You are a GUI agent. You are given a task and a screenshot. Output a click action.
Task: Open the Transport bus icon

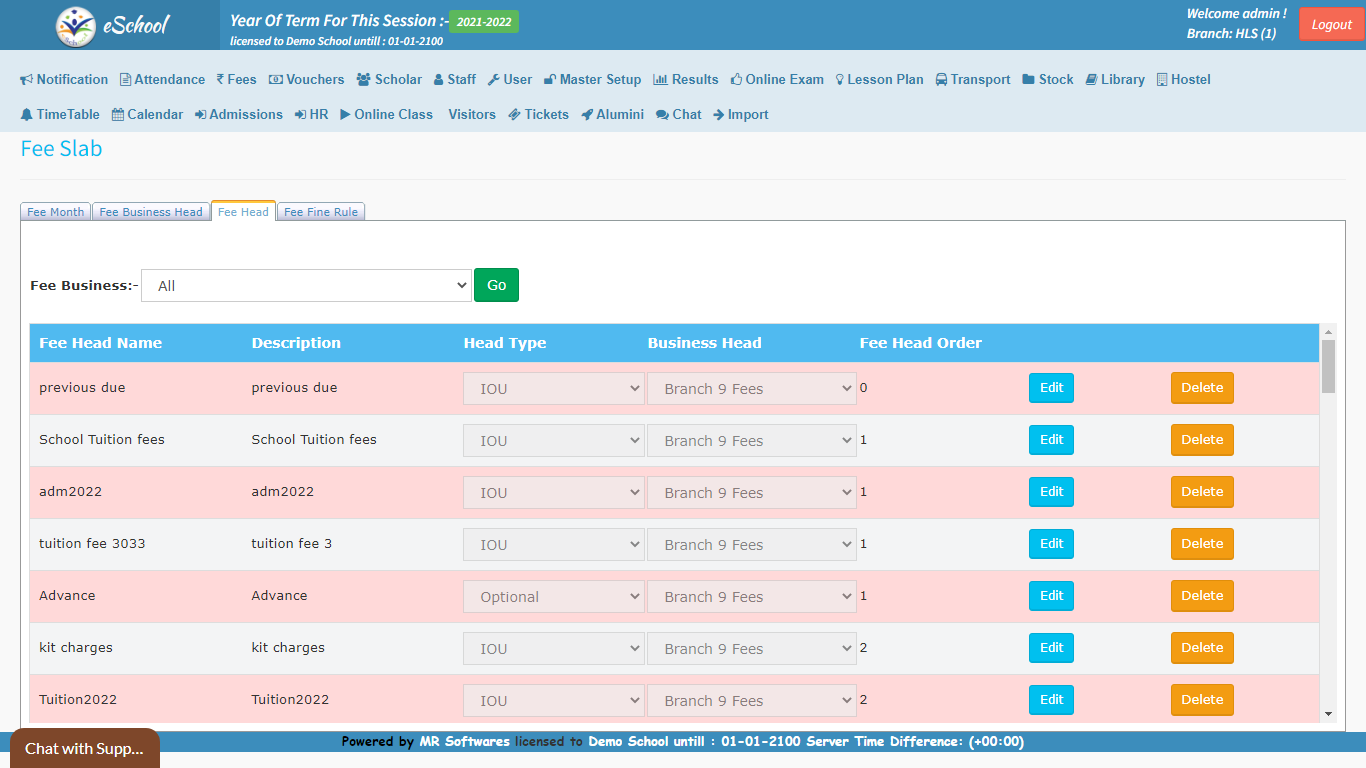[942, 80]
